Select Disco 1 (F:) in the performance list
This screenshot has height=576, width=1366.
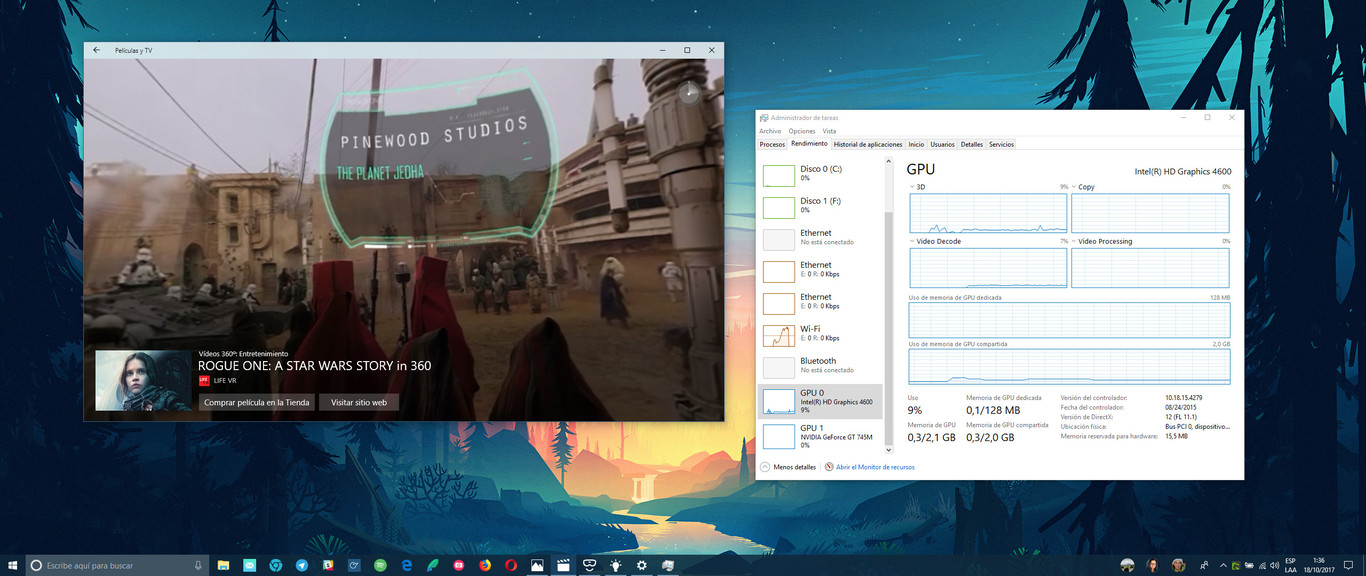click(820, 207)
